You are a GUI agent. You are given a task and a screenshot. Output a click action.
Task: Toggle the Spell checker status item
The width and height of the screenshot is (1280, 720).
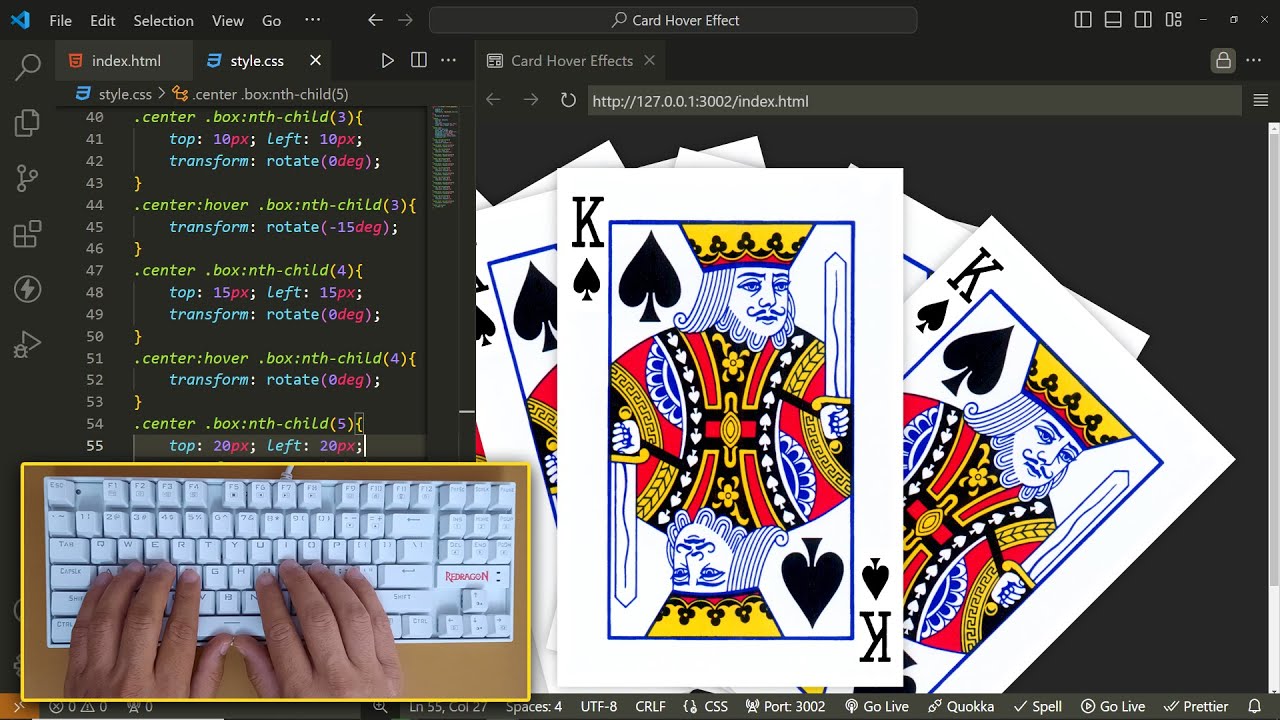pos(1037,707)
